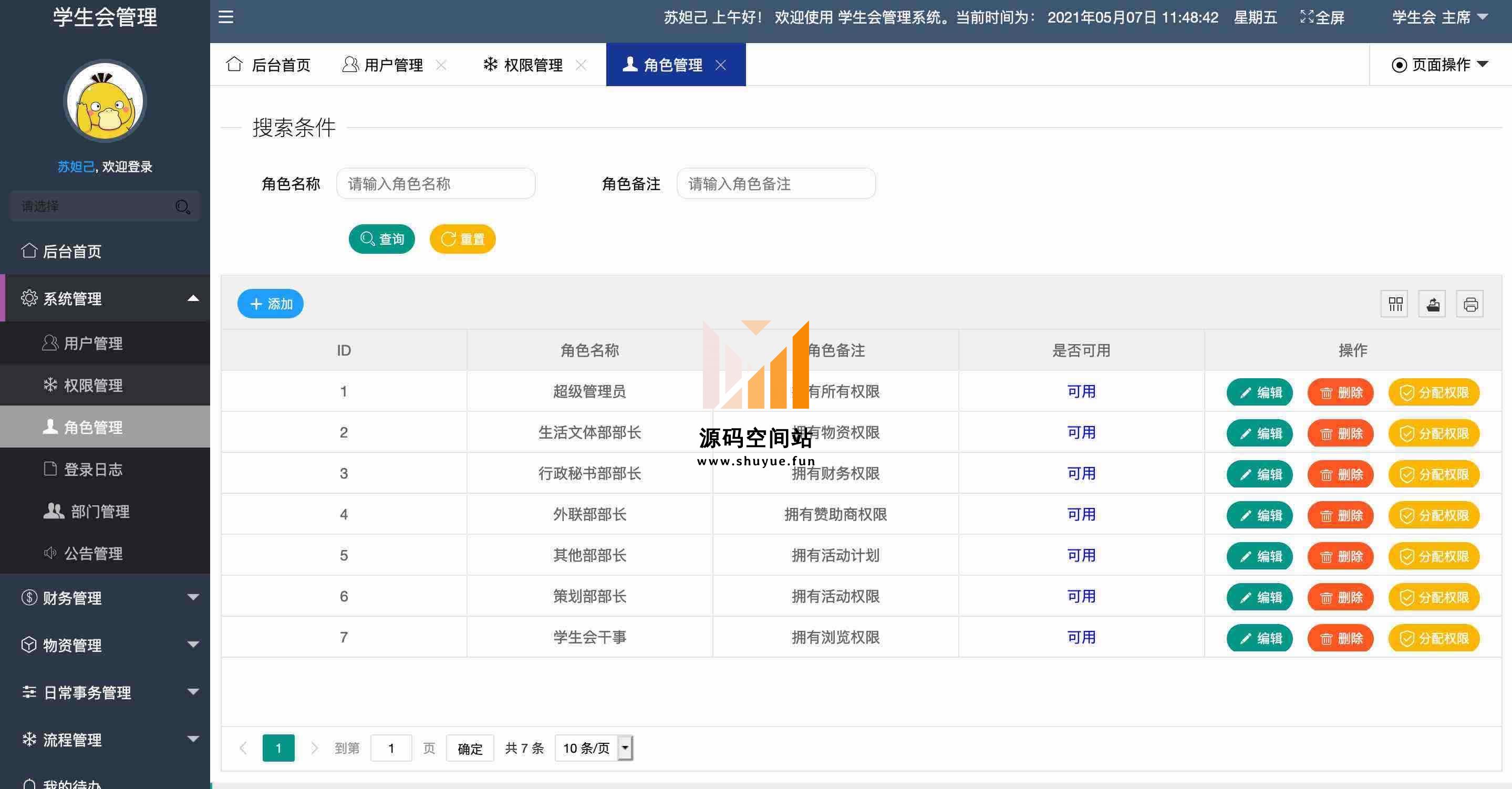Go to next page arrow
The image size is (1512, 789).
(314, 748)
